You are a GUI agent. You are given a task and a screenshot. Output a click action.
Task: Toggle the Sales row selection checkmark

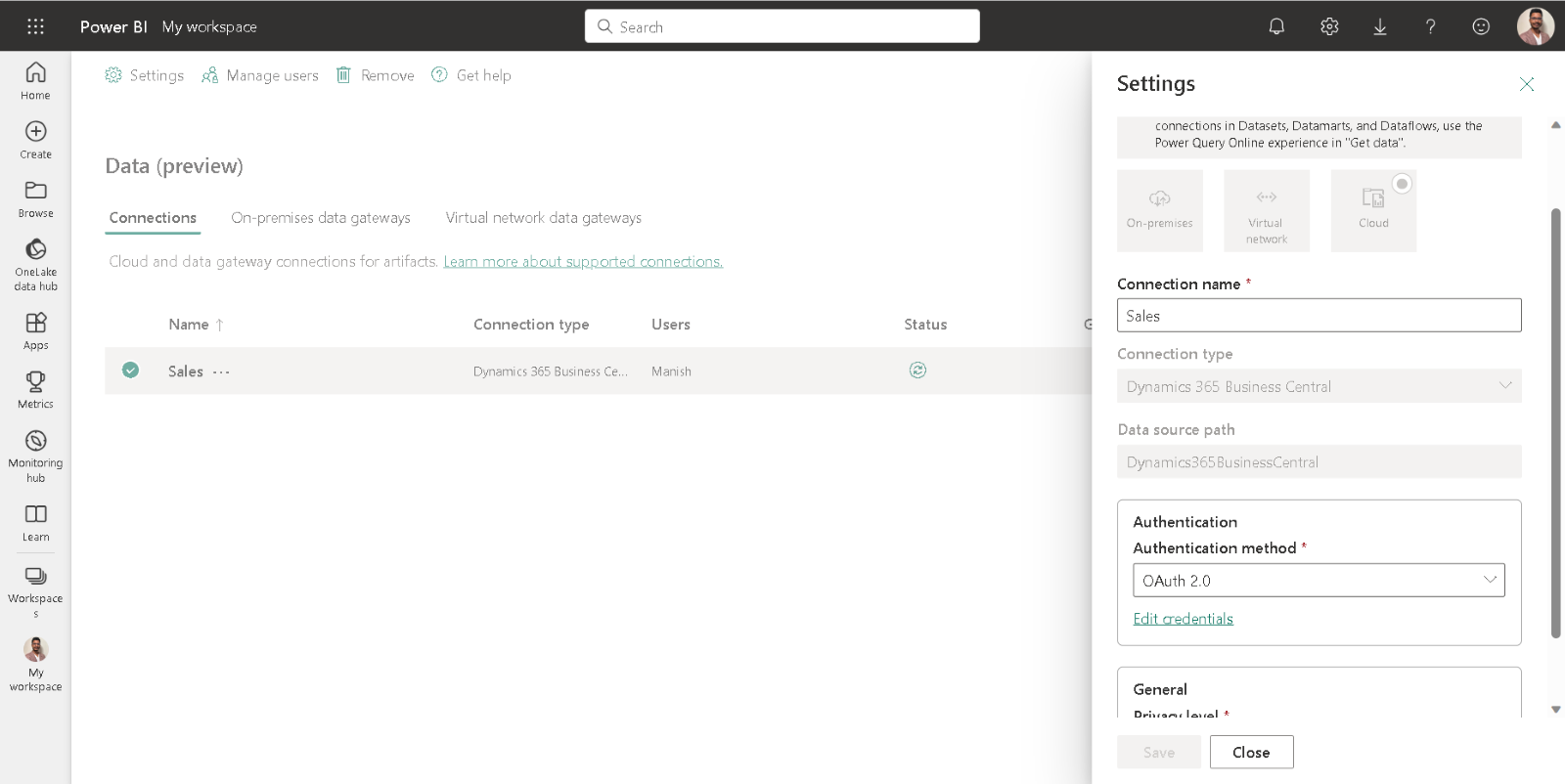click(x=130, y=370)
